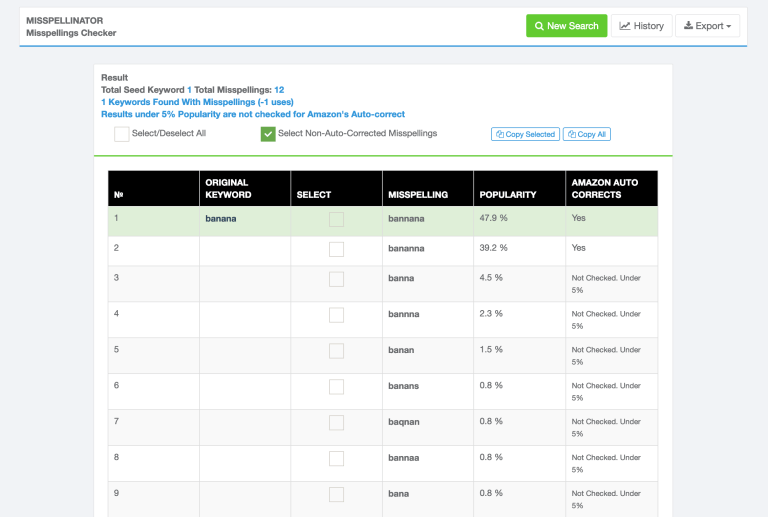Click the SELECT column header
768x517 pixels.
pyautogui.click(x=336, y=188)
